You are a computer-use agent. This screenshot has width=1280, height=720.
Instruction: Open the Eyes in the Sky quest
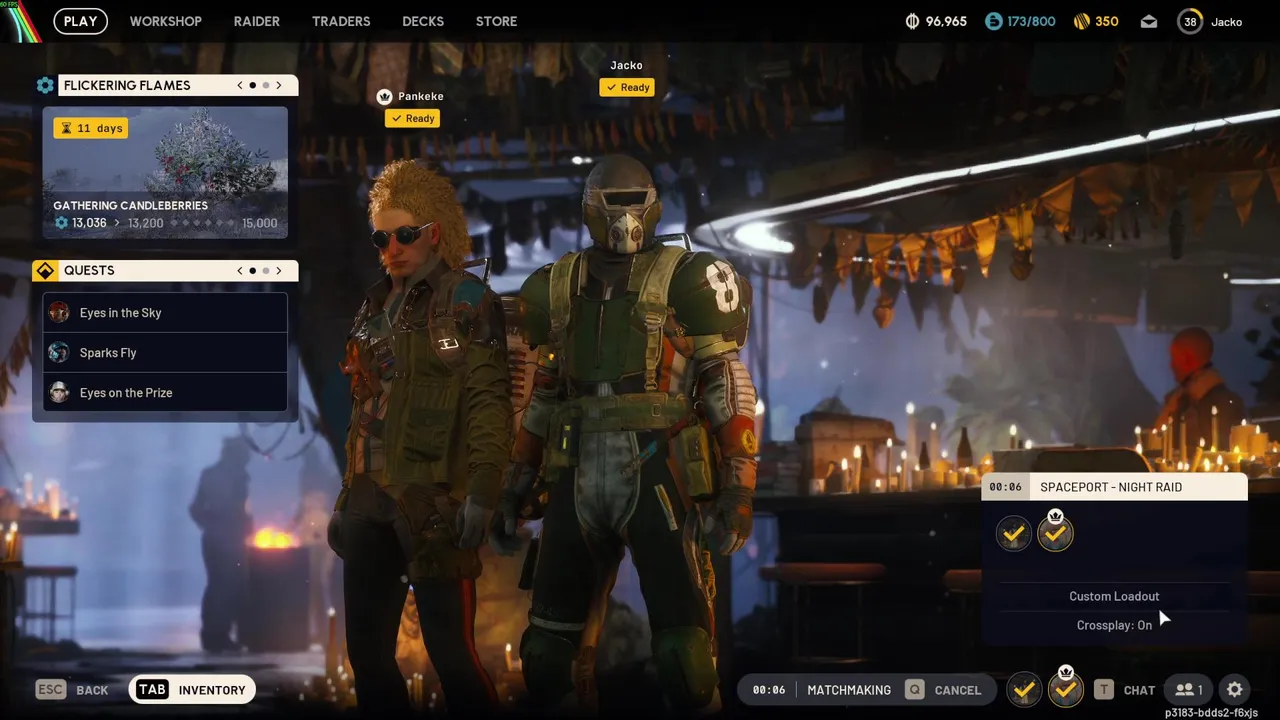point(165,313)
